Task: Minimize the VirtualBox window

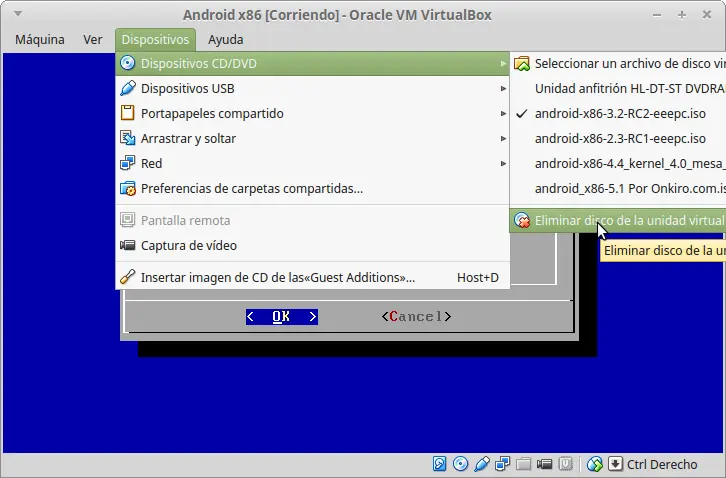Action: point(657,15)
